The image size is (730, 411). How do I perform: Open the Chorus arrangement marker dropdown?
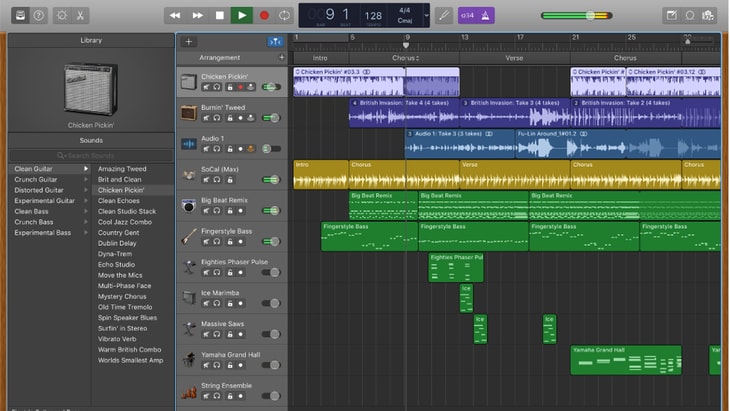(x=418, y=58)
